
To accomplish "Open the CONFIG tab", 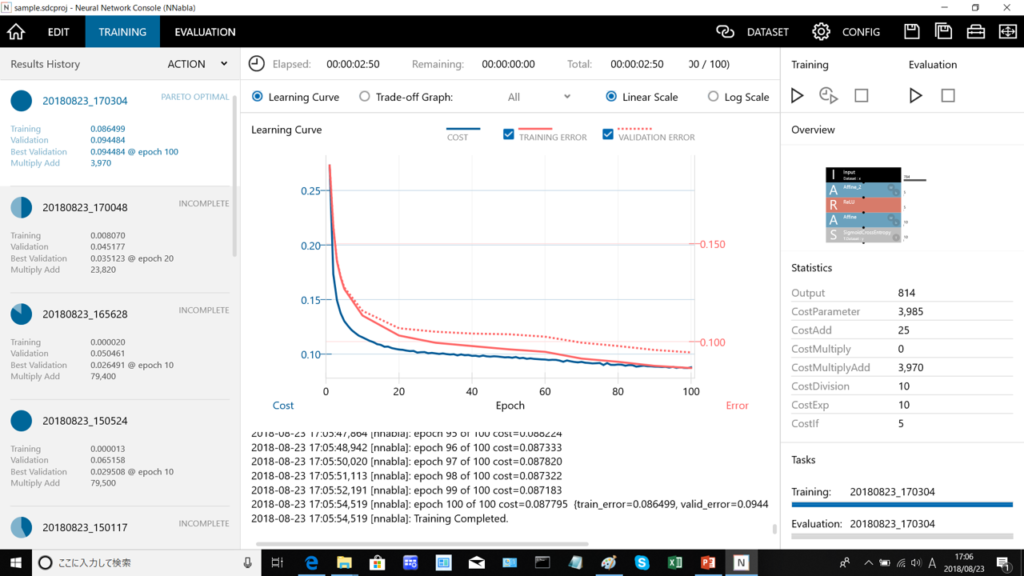I will coord(861,31).
